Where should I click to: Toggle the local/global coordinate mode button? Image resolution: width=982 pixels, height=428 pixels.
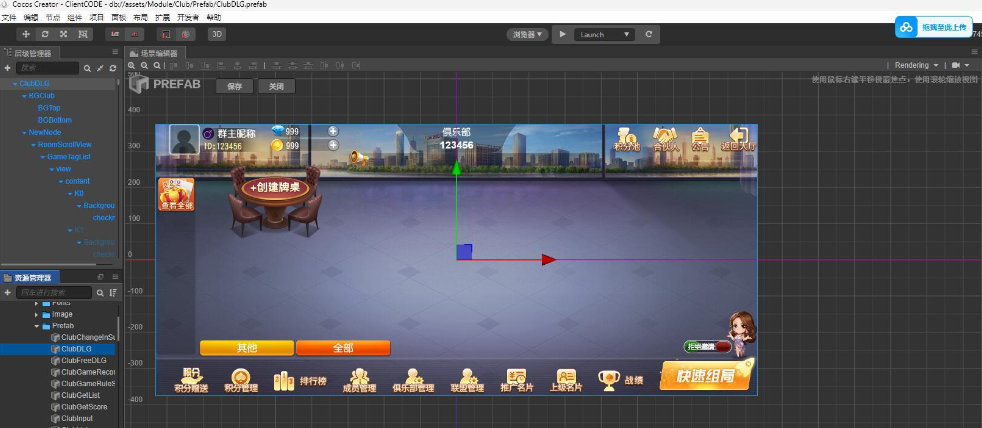point(135,34)
